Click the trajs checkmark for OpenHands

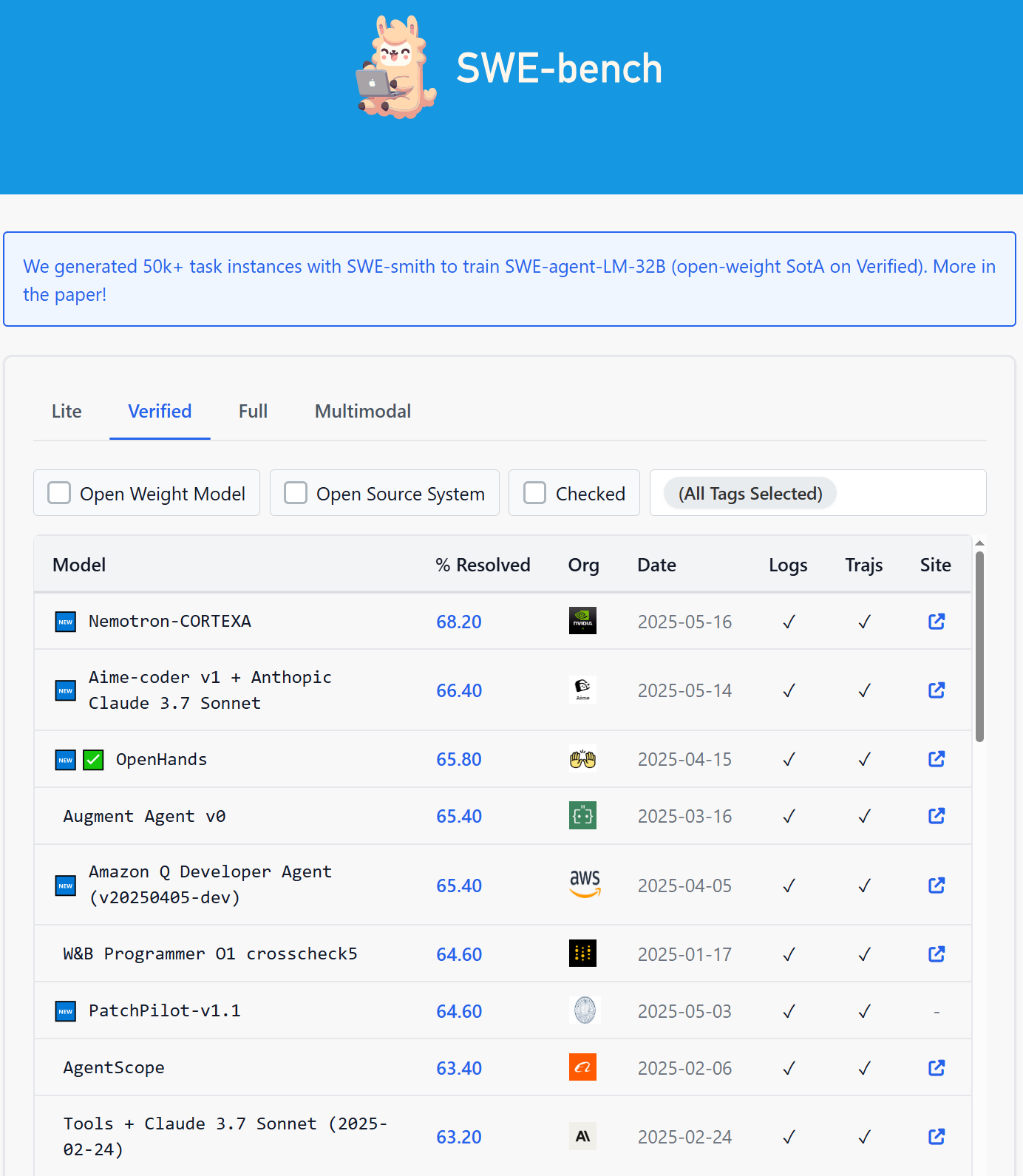point(864,760)
